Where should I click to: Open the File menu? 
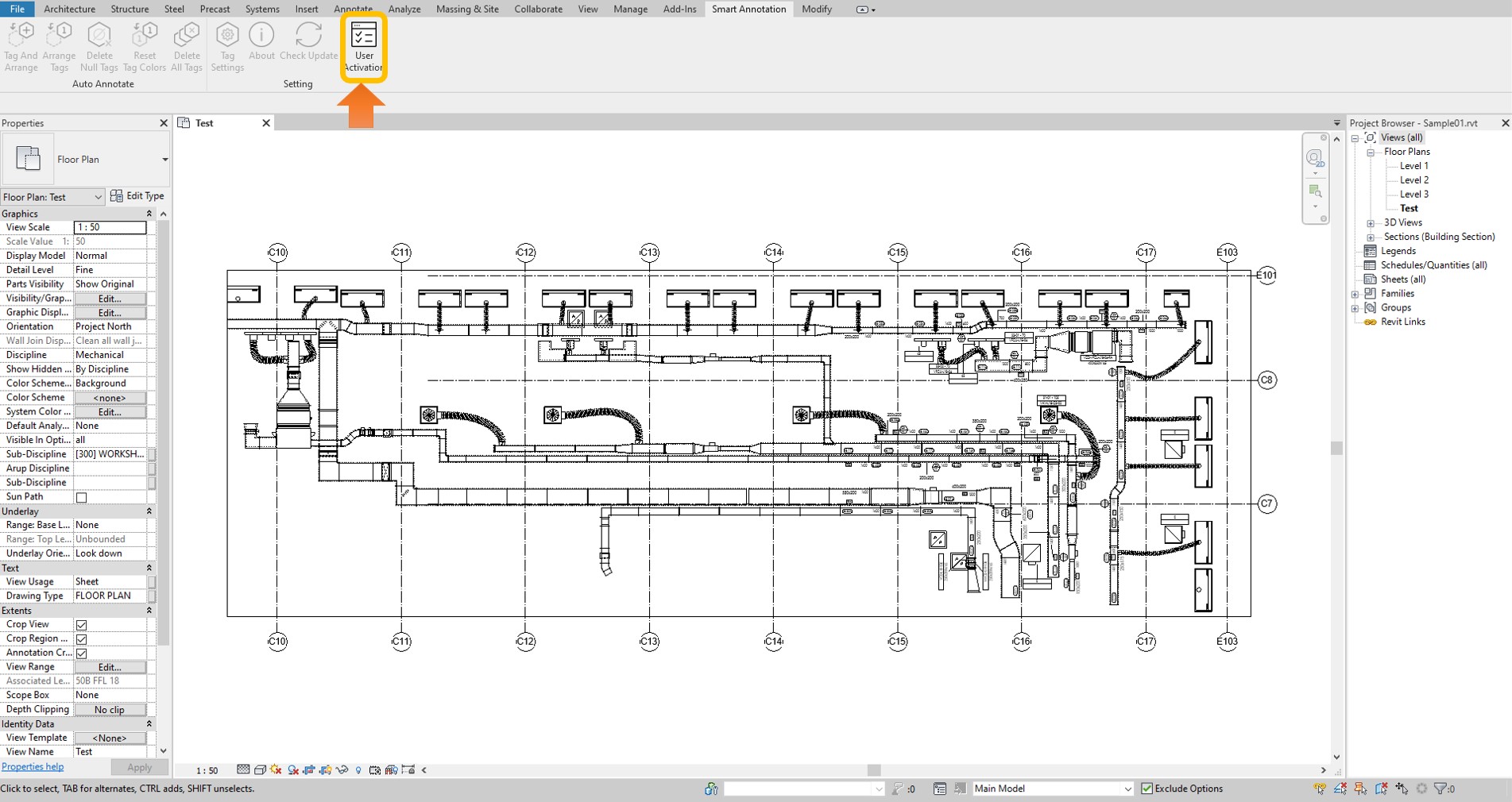(x=17, y=9)
